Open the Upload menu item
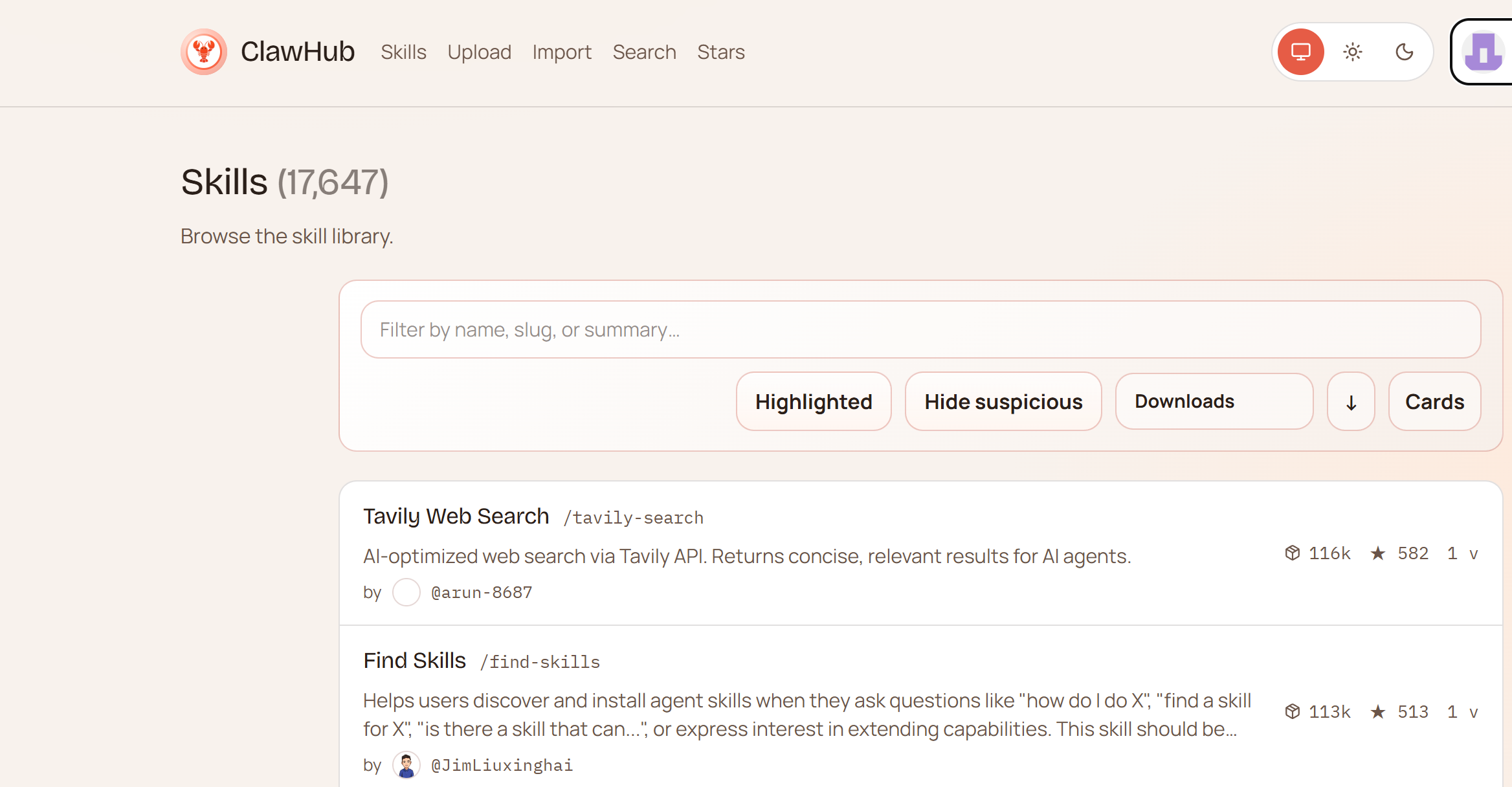The image size is (1512, 787). pyautogui.click(x=479, y=52)
